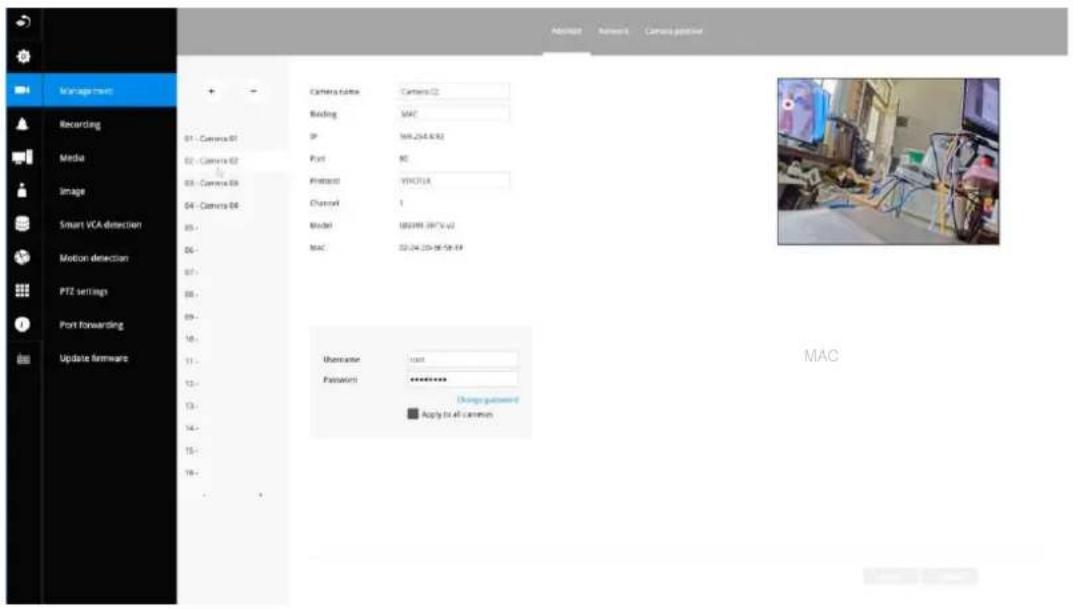Open the Recording menu item
This screenshot has width=1073, height=609.
point(80,125)
